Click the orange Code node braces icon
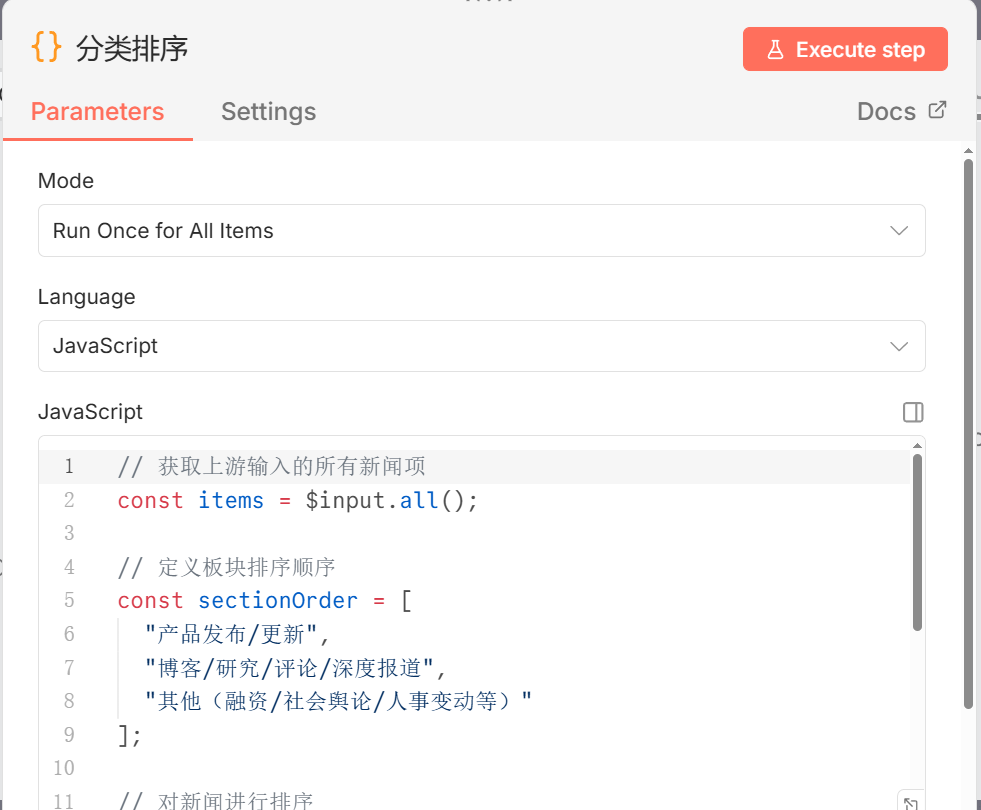This screenshot has width=981, height=810. tap(47, 47)
